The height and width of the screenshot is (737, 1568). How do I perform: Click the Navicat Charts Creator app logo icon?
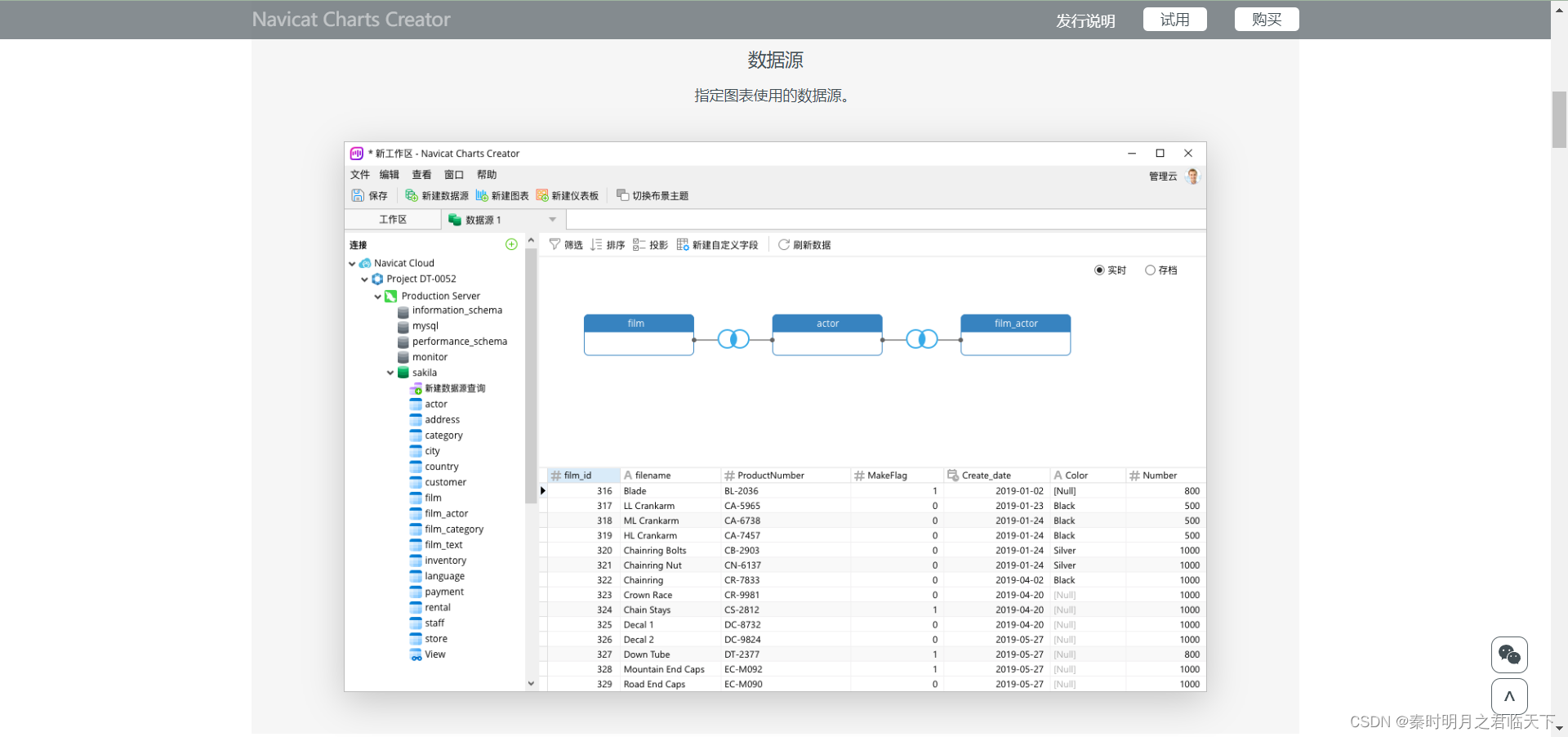click(357, 154)
